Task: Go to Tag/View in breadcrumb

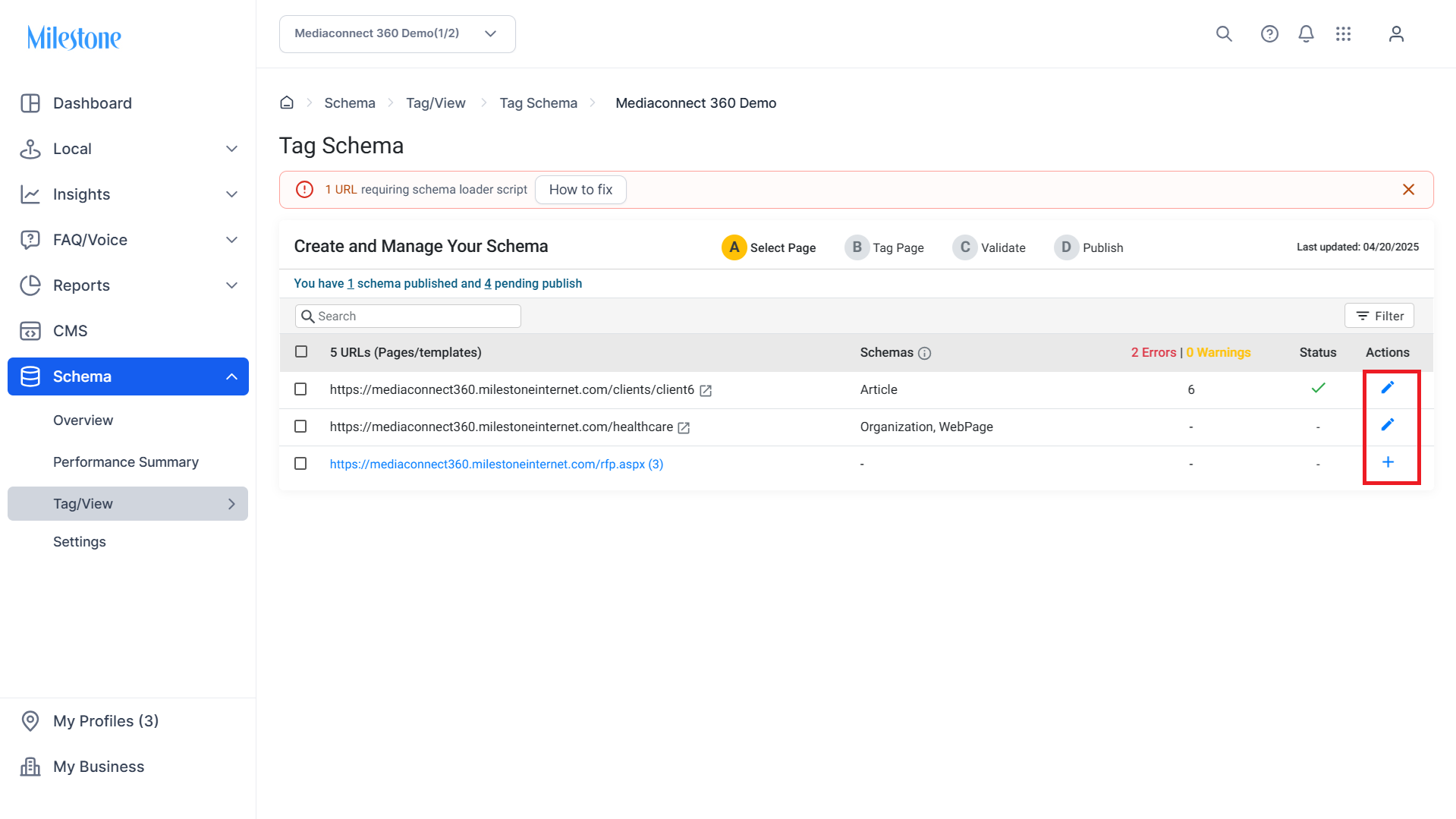Action: [x=436, y=102]
